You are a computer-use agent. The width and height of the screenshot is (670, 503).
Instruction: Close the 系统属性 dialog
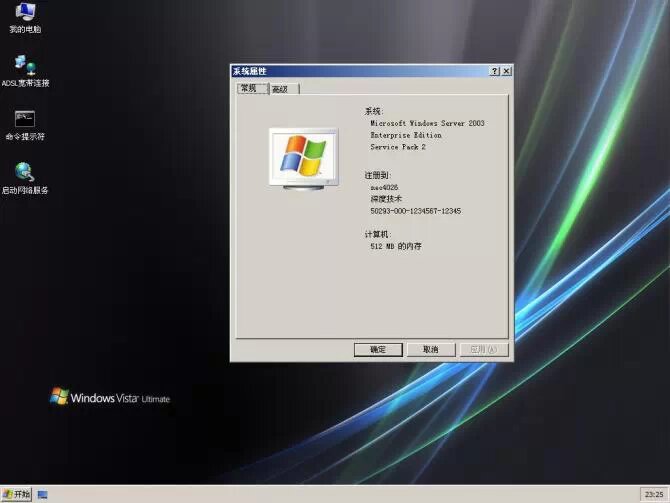coord(506,71)
